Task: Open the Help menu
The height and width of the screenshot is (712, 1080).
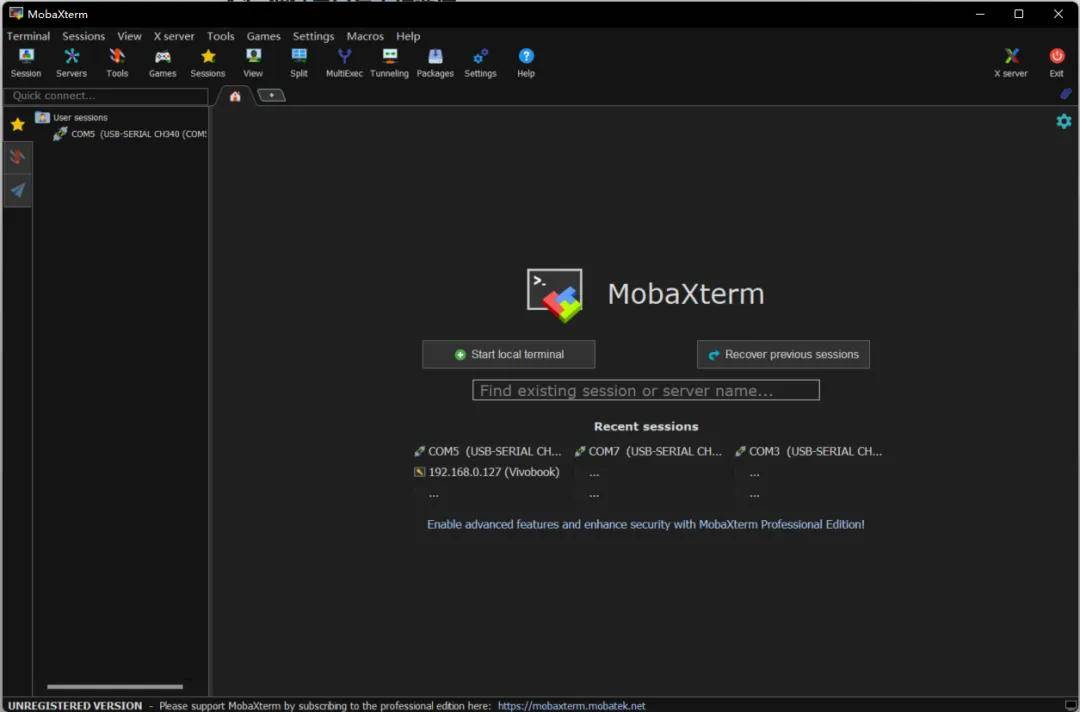Action: click(x=408, y=36)
